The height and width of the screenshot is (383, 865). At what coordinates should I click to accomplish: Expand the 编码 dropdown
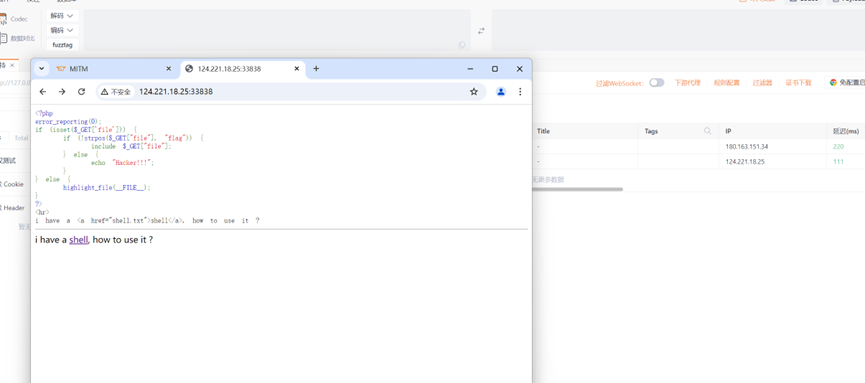pyautogui.click(x=63, y=30)
